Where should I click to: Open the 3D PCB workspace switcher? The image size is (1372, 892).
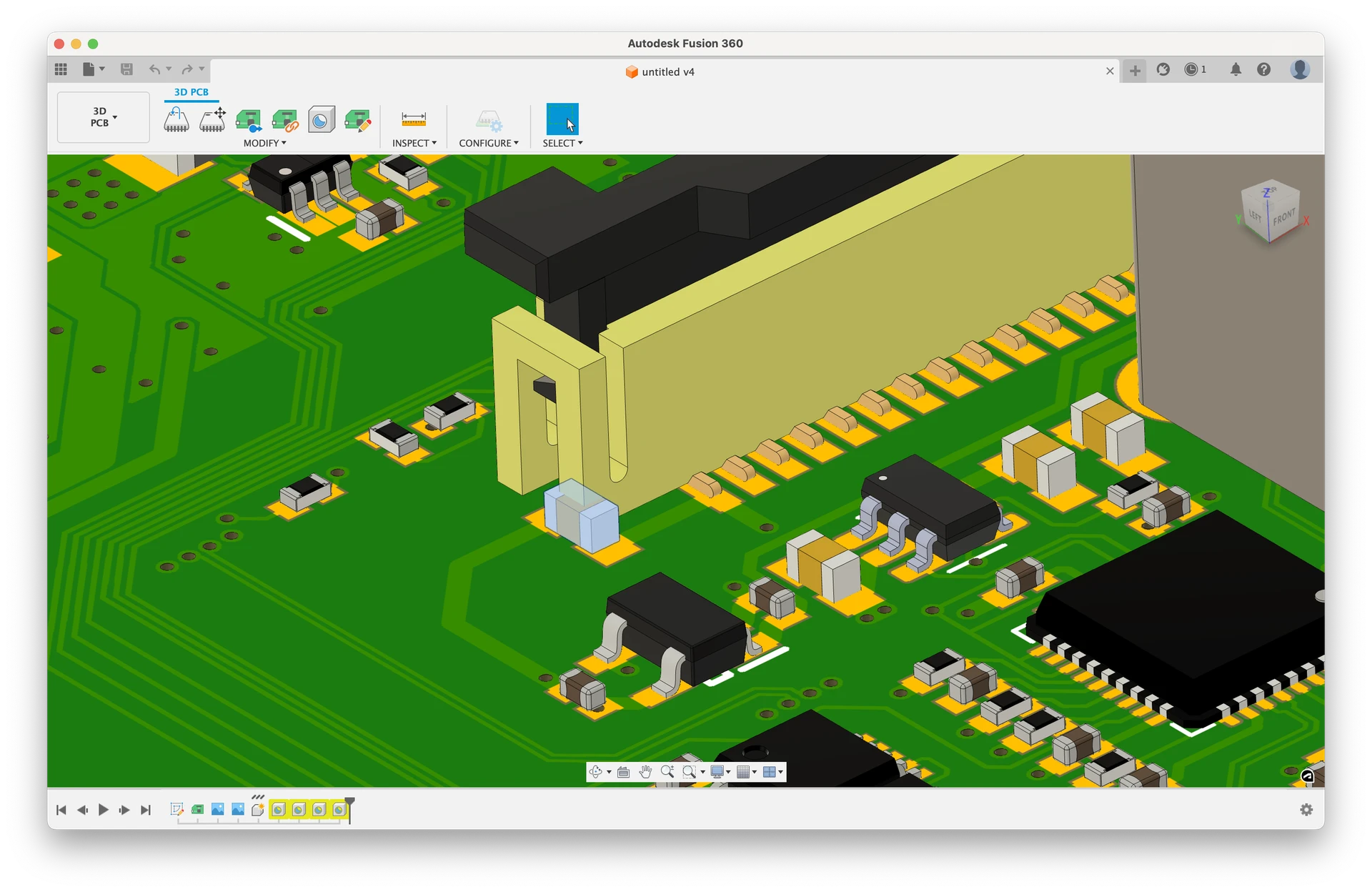click(103, 117)
